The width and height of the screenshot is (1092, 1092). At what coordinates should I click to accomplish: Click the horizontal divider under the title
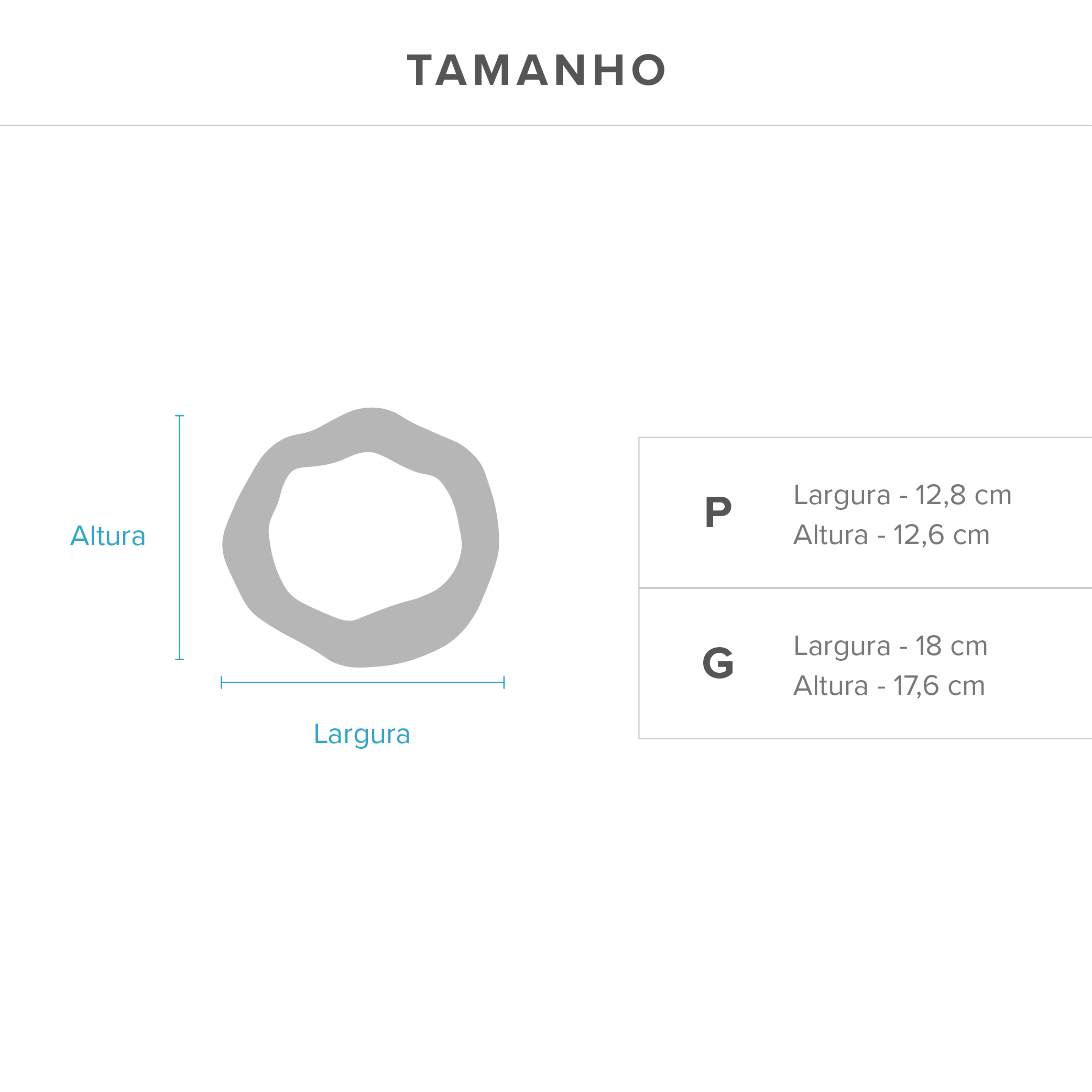[546, 125]
